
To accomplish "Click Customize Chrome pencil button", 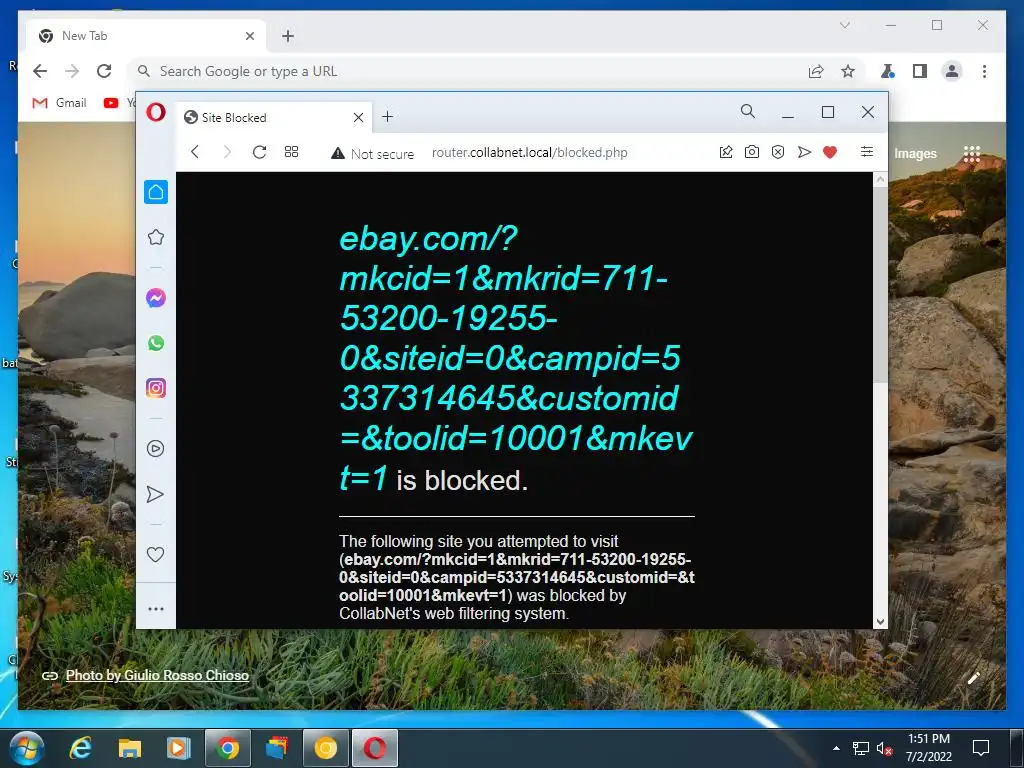I will 973,678.
